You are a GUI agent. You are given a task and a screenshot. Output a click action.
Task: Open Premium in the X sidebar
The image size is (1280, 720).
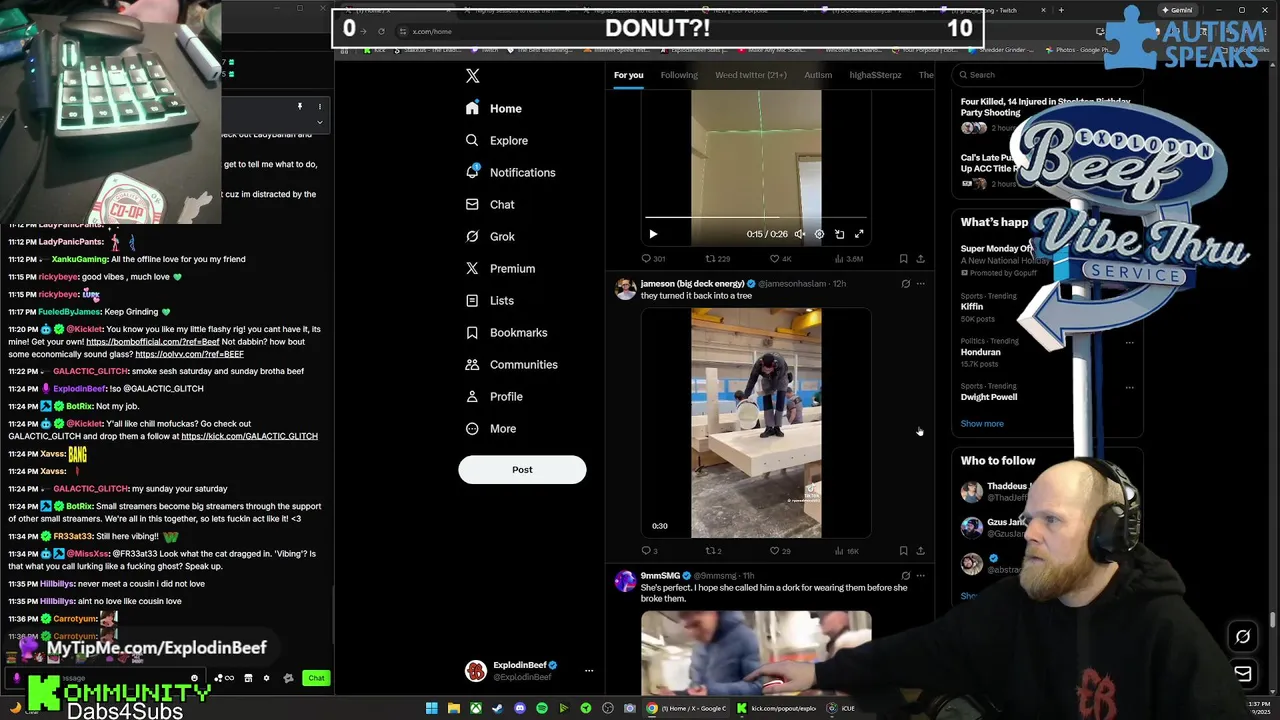(x=500, y=268)
